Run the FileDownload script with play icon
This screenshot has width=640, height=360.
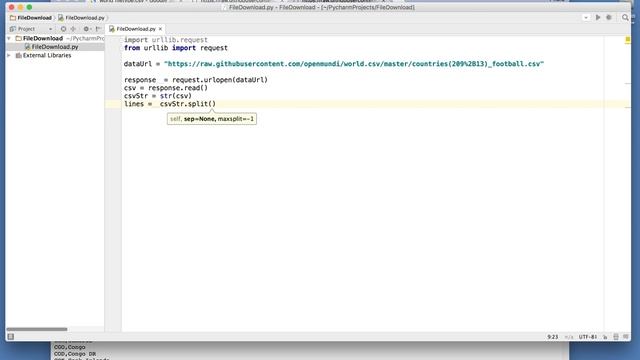click(598, 18)
